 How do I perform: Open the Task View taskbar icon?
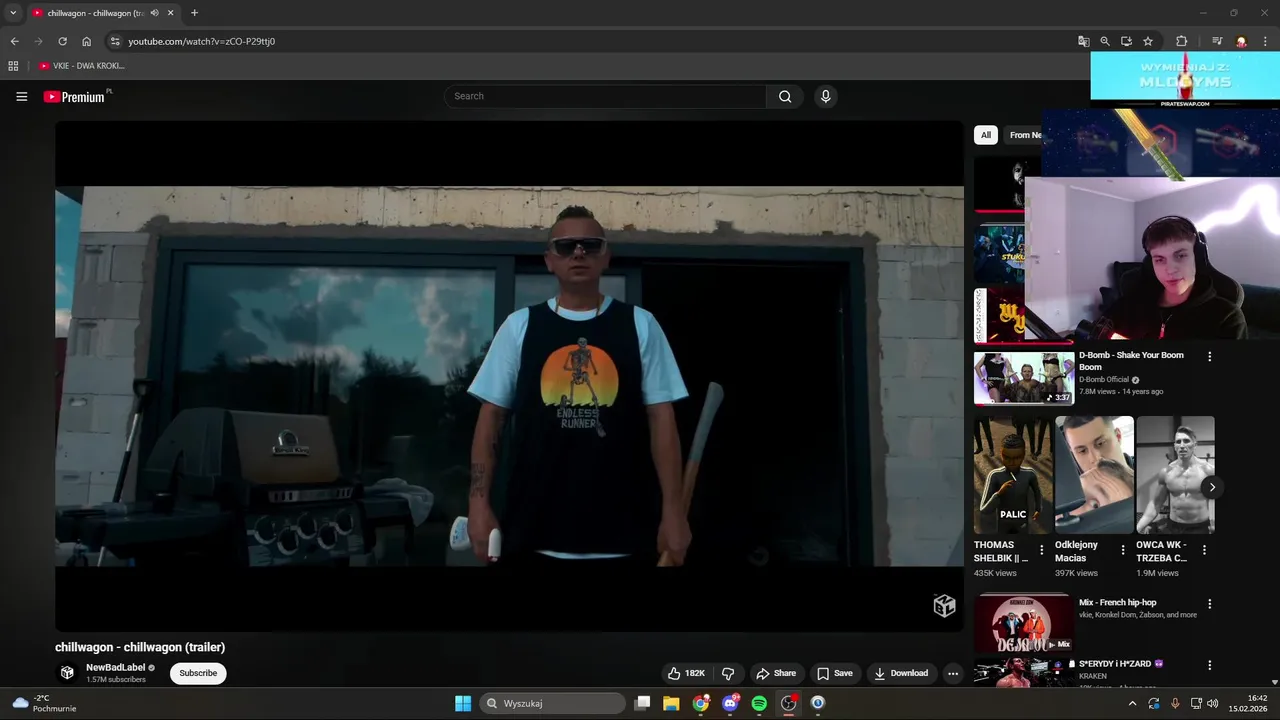point(643,703)
